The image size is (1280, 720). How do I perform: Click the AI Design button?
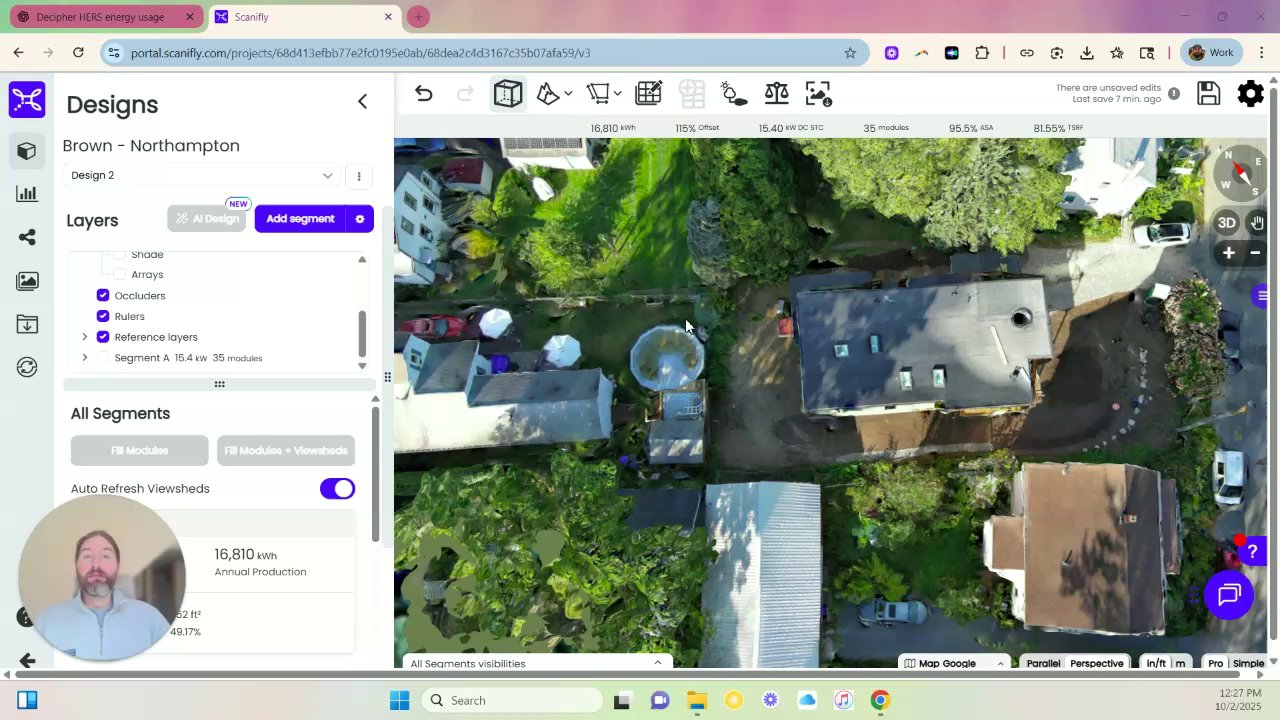[x=208, y=219]
